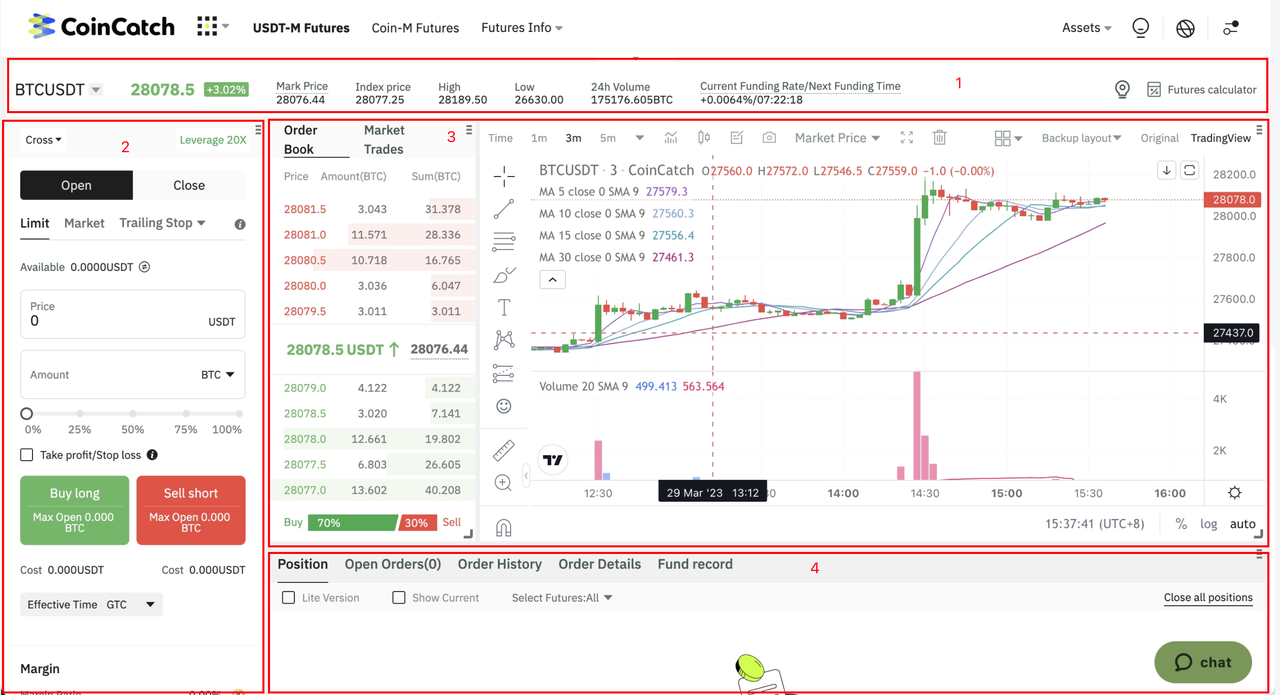Switch chart to TradingView view
Viewport: 1280px width, 695px height.
coord(1221,138)
